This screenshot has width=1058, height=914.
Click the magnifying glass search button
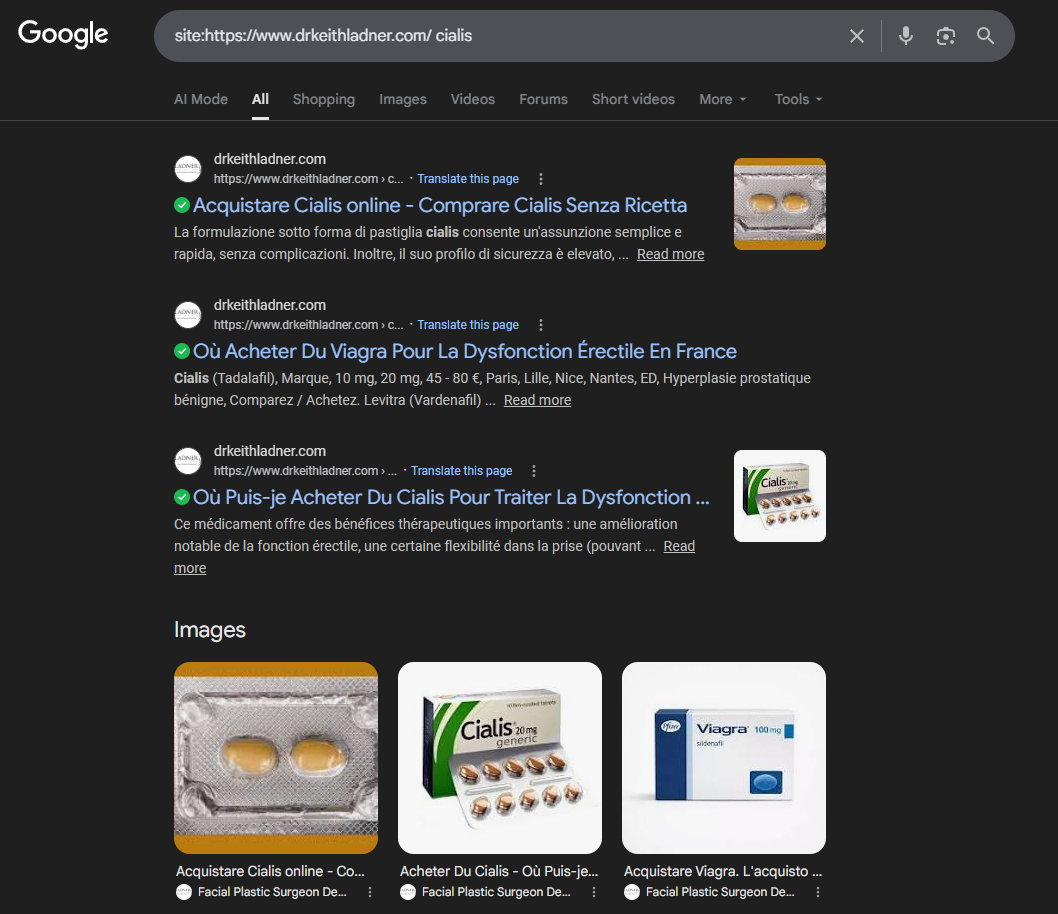coord(986,36)
